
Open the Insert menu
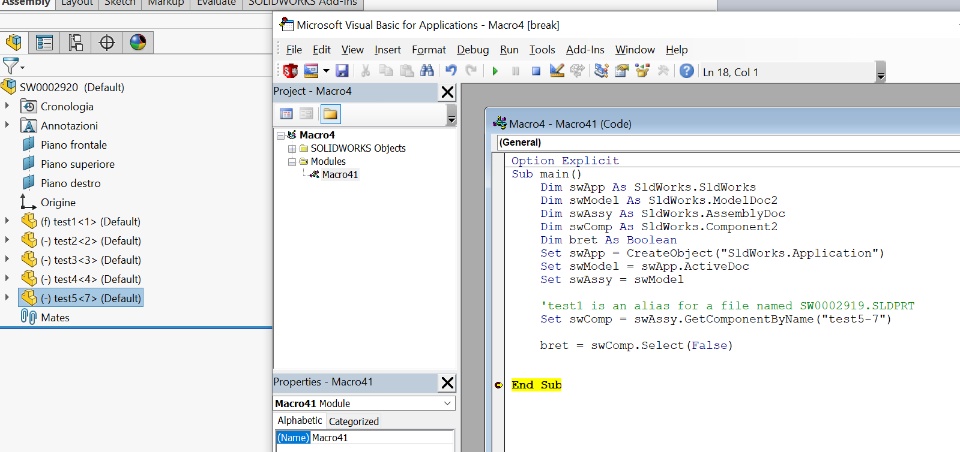pyautogui.click(x=388, y=50)
